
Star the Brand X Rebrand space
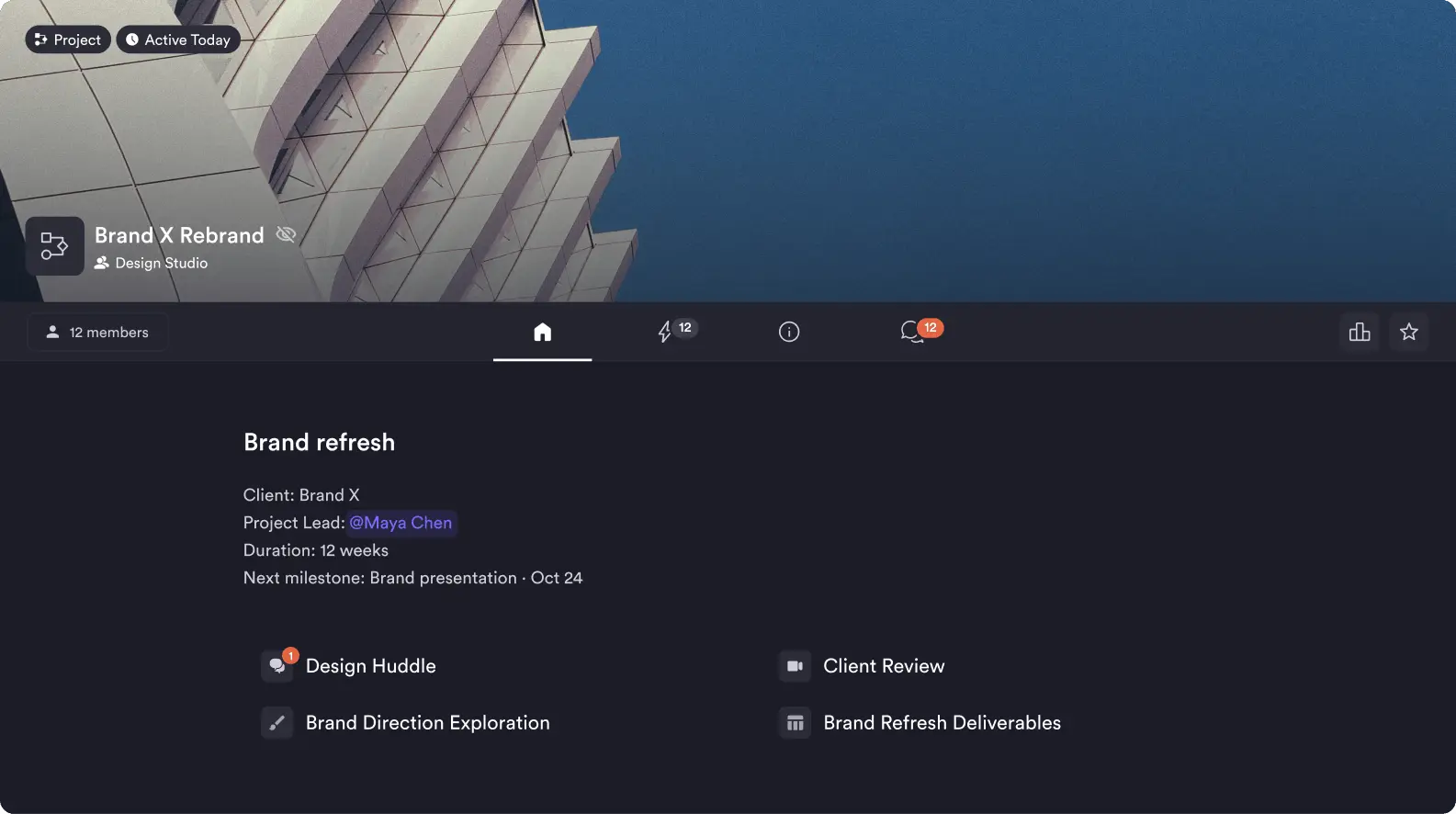click(1409, 332)
